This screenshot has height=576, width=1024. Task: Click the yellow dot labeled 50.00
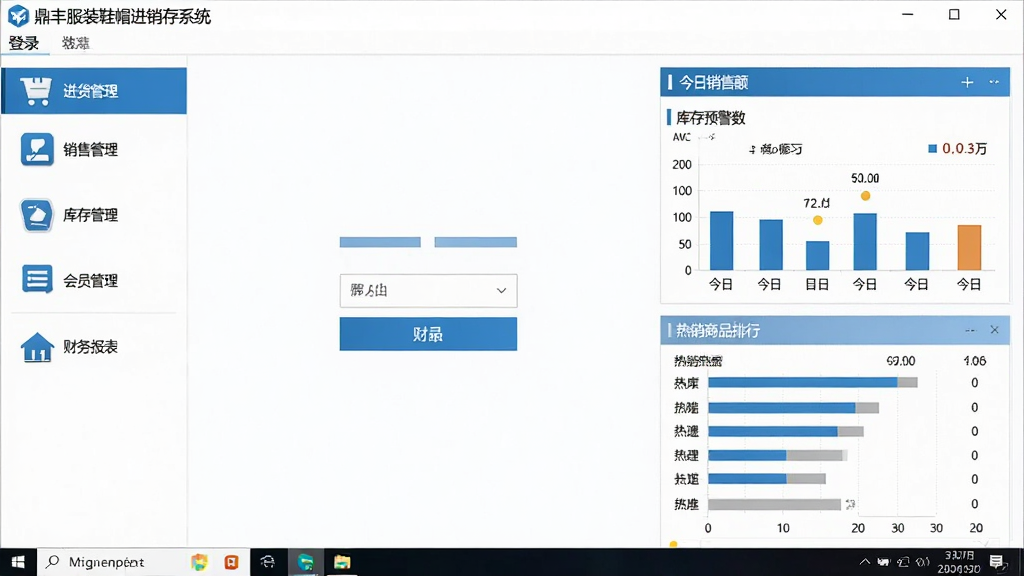(x=865, y=196)
